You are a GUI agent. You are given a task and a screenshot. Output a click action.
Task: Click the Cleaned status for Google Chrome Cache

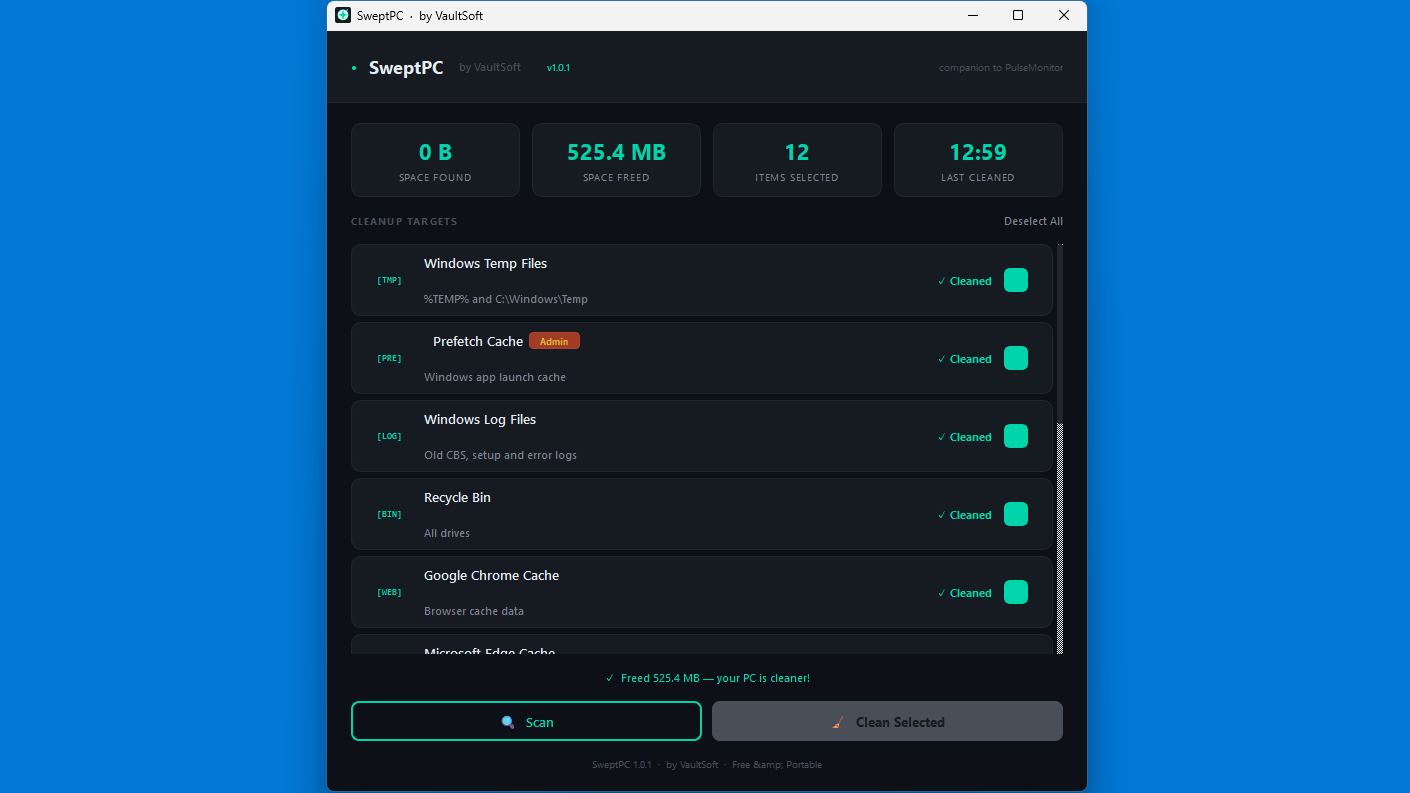coord(965,593)
